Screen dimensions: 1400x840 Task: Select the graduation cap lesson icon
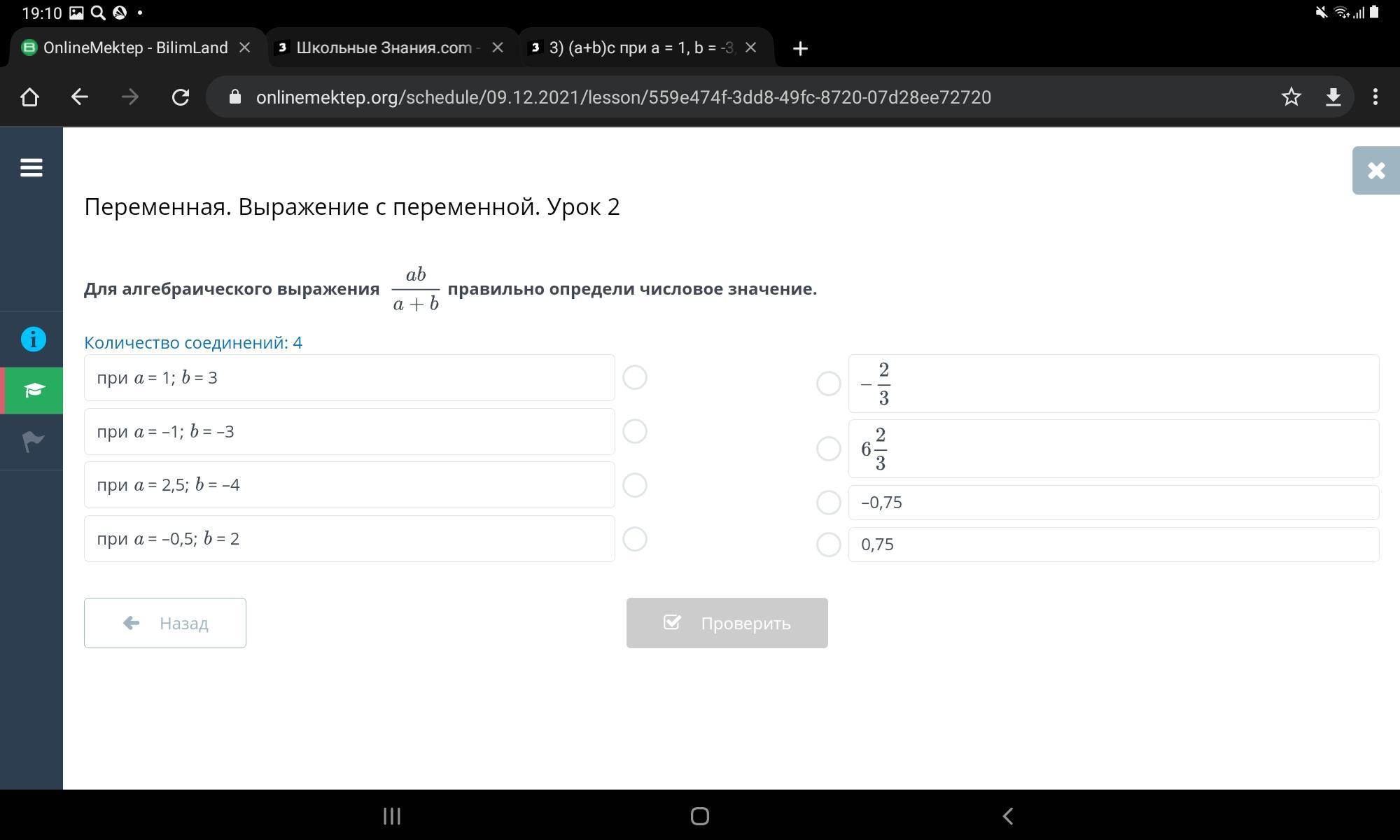click(33, 390)
